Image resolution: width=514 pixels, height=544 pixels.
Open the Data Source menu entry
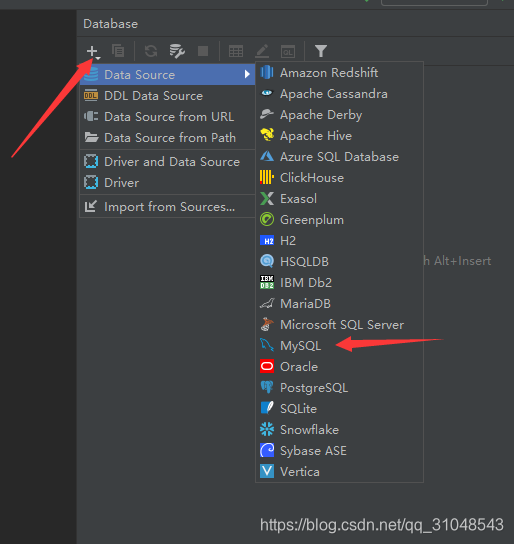[168, 74]
